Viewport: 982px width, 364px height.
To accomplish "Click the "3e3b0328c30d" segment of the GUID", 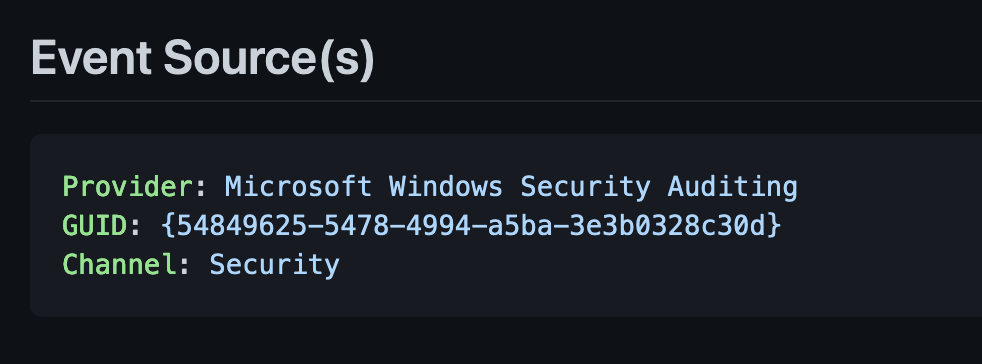I will pyautogui.click(x=668, y=226).
